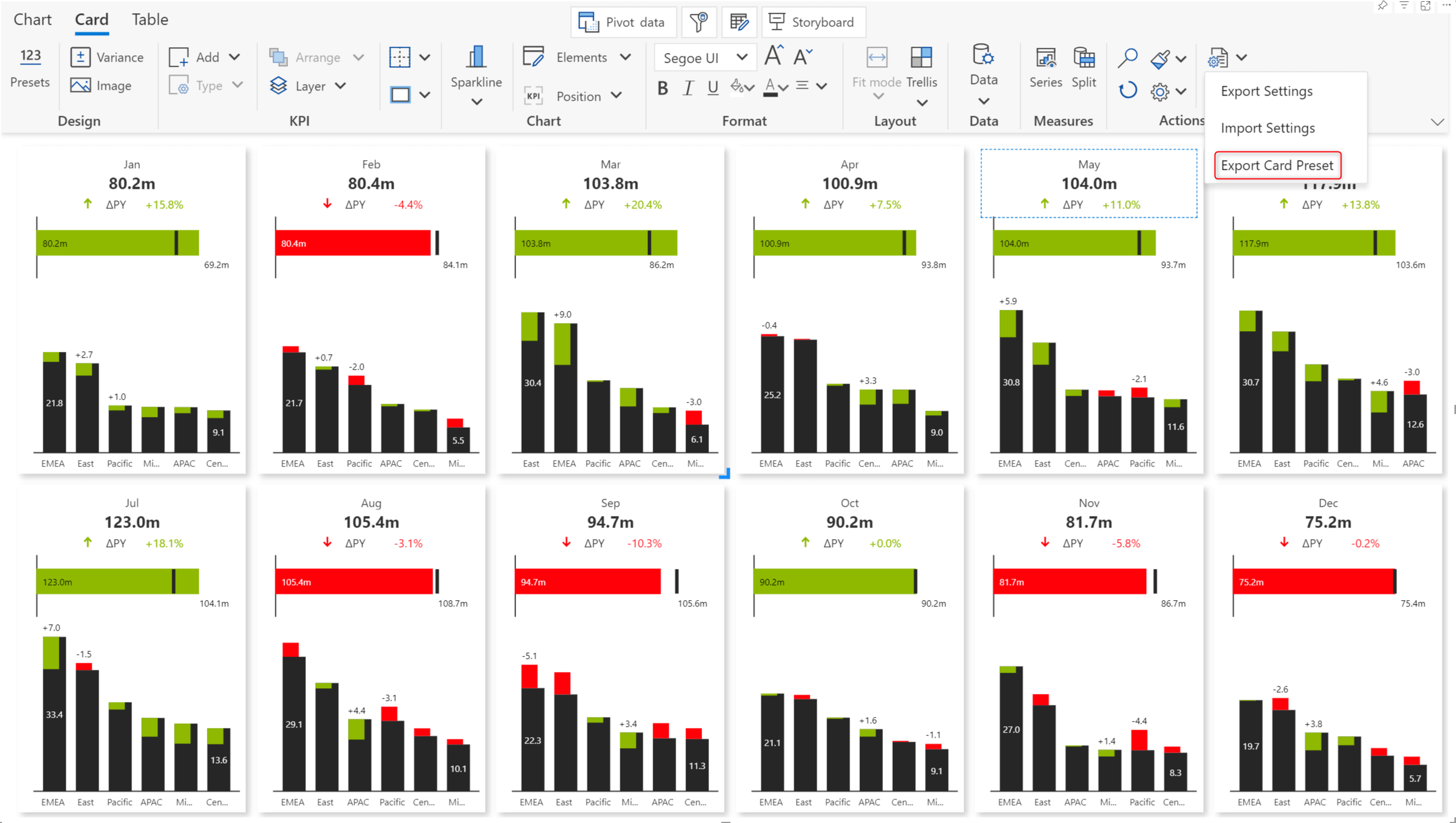Click the Dec card 75.2m value

pyautogui.click(x=1328, y=522)
